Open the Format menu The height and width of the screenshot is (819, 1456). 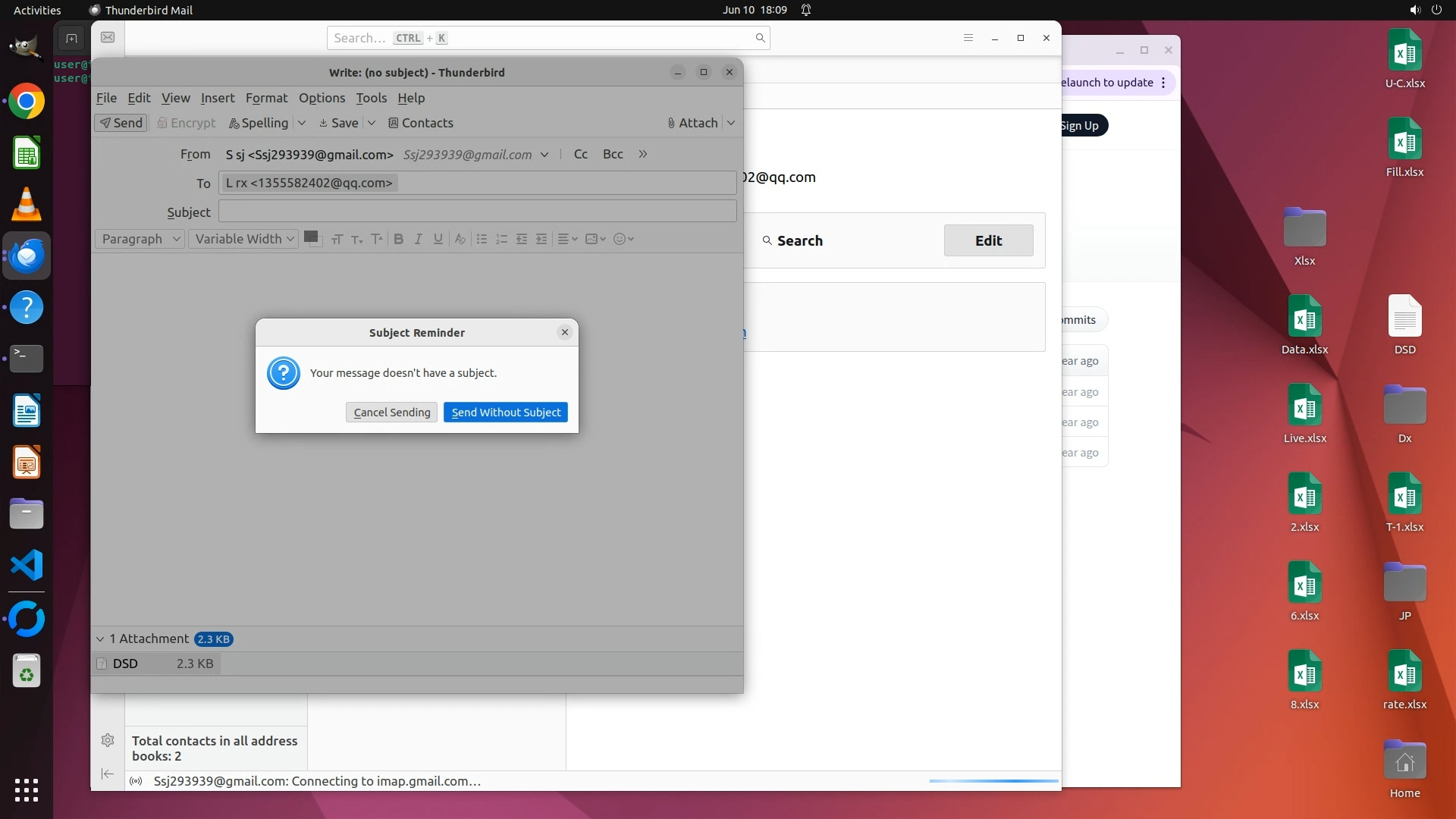(x=266, y=98)
